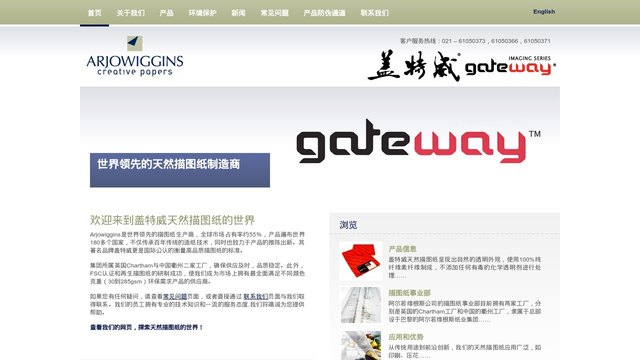The height and width of the screenshot is (360, 640).
Task: Open the 联系我们 menu item
Action: (375, 13)
